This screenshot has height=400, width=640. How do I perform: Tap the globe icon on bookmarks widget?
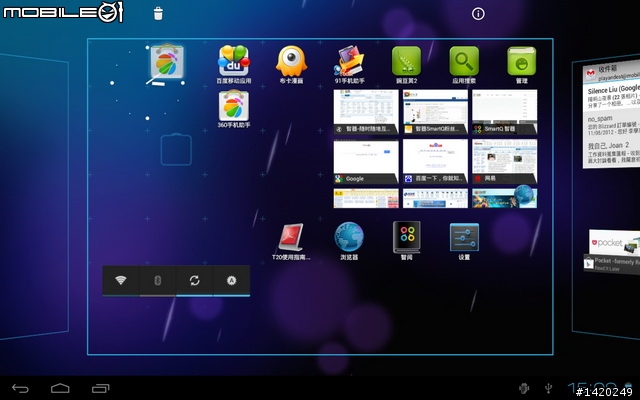(524, 195)
